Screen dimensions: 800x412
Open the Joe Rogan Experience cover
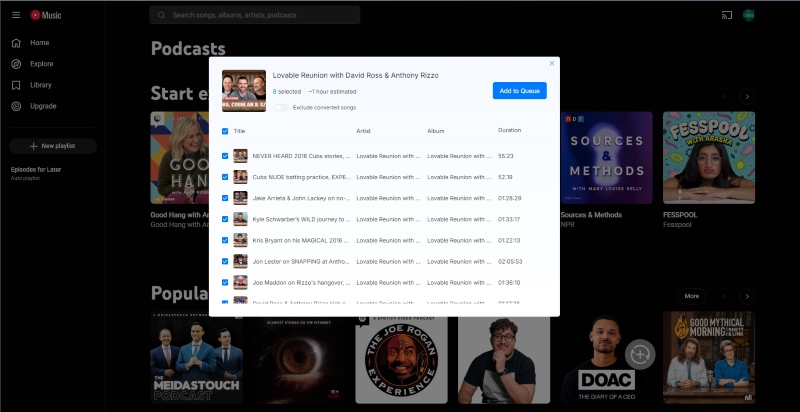tap(402, 360)
